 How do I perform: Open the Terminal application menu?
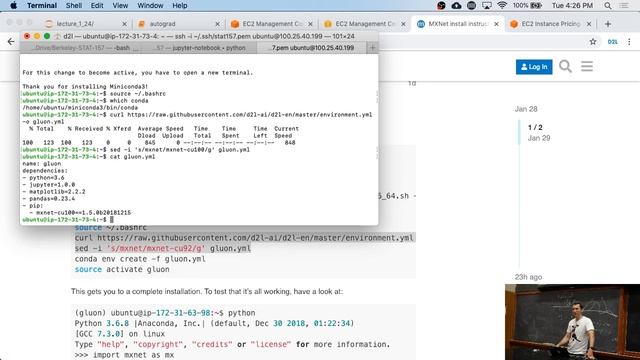(42, 6)
